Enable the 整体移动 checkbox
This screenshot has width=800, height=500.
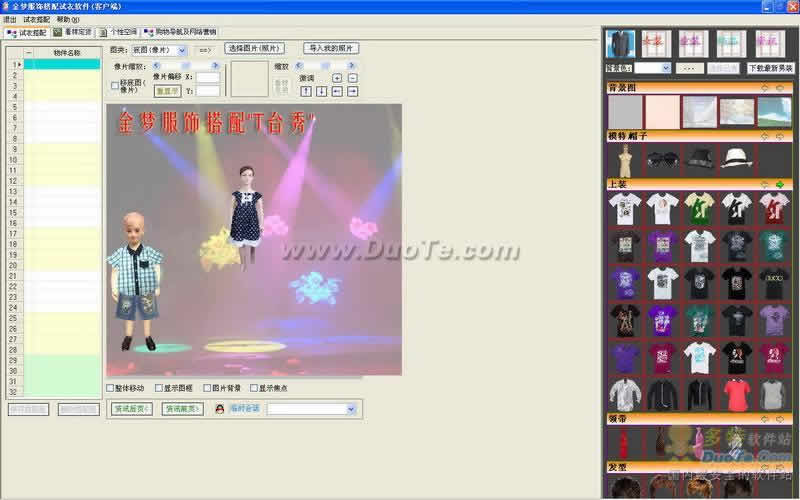point(110,388)
